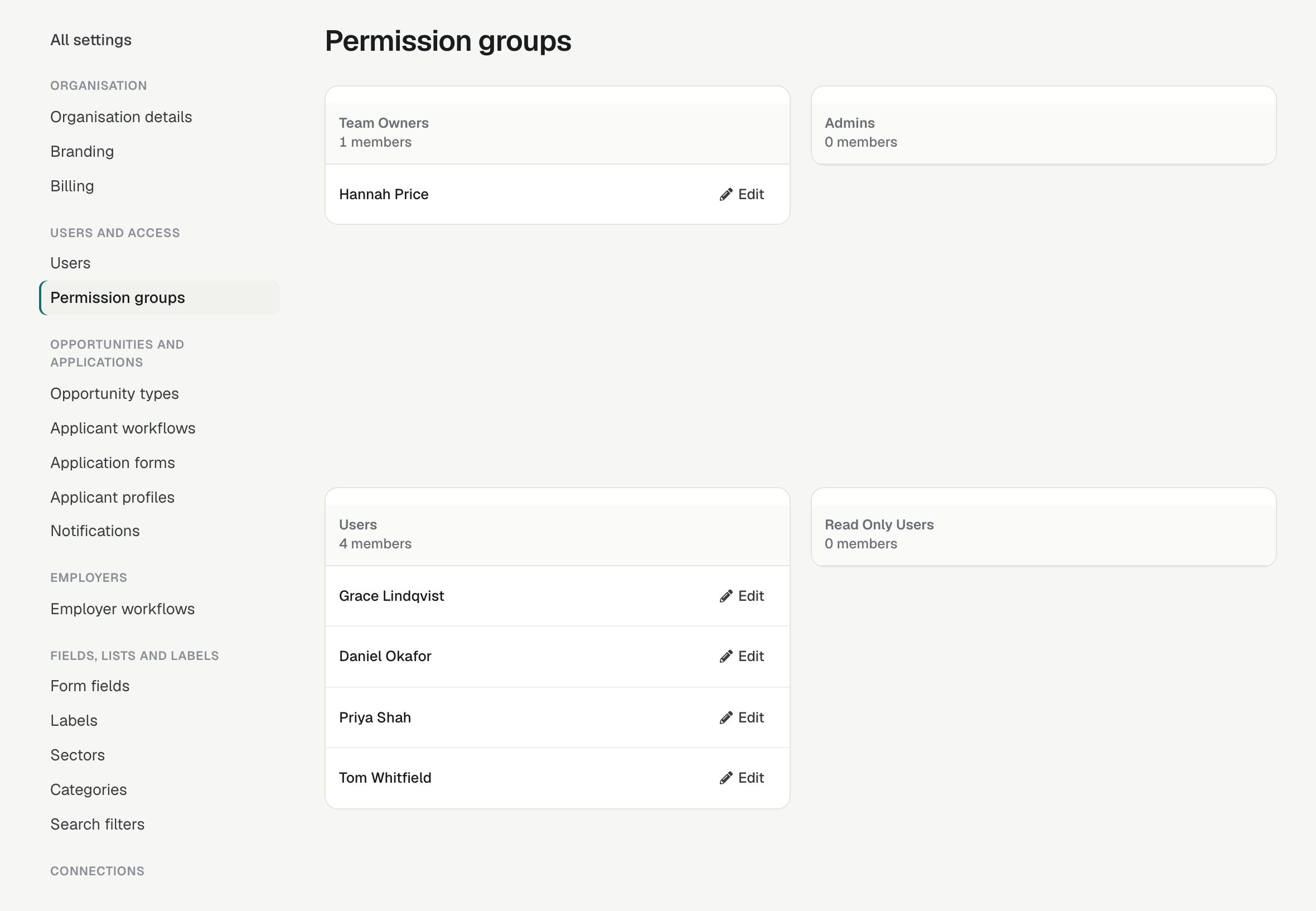Click the pencil icon beside Priya Shah

pos(725,718)
